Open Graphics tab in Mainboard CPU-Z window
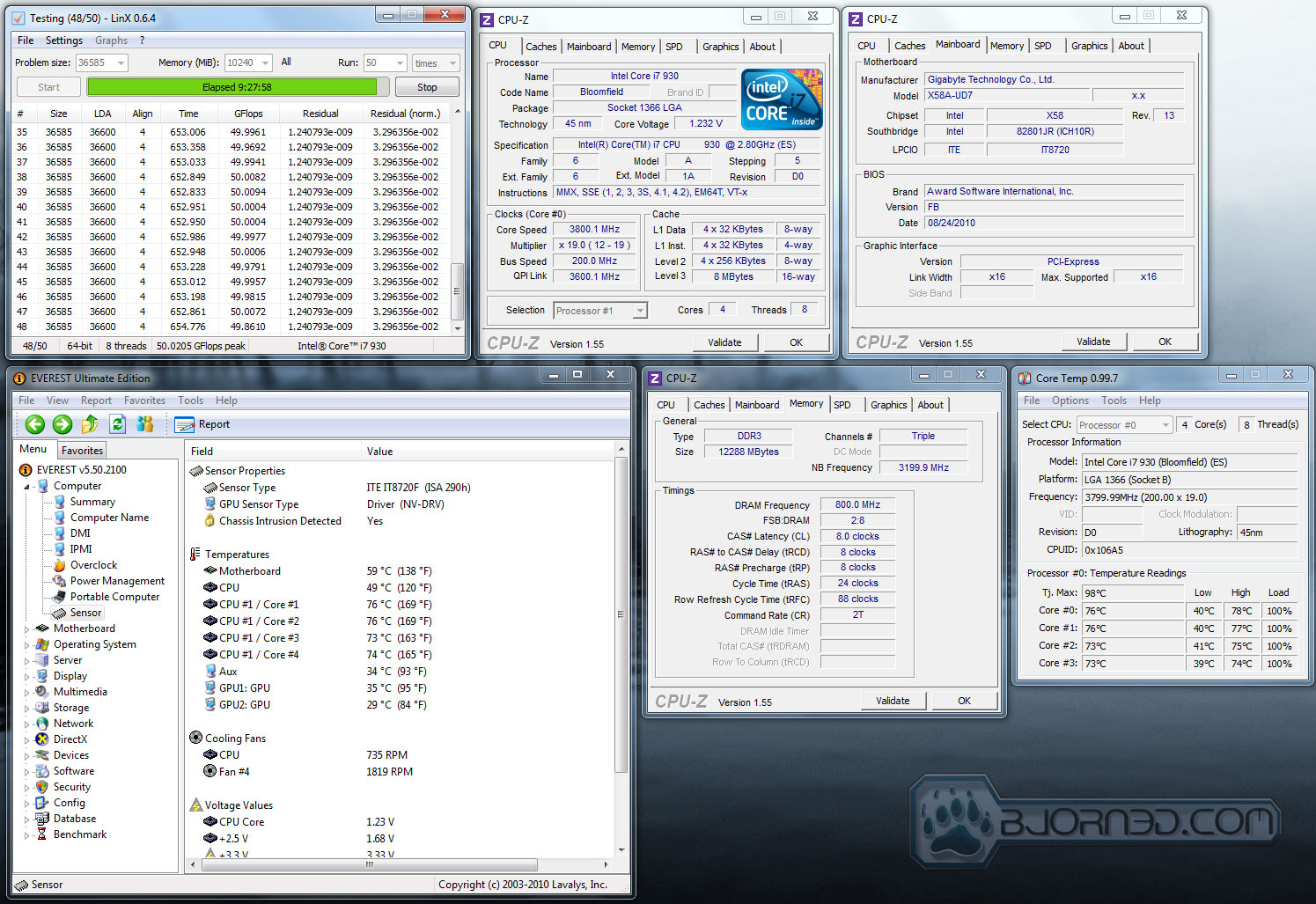The image size is (1316, 904). [x=1089, y=46]
